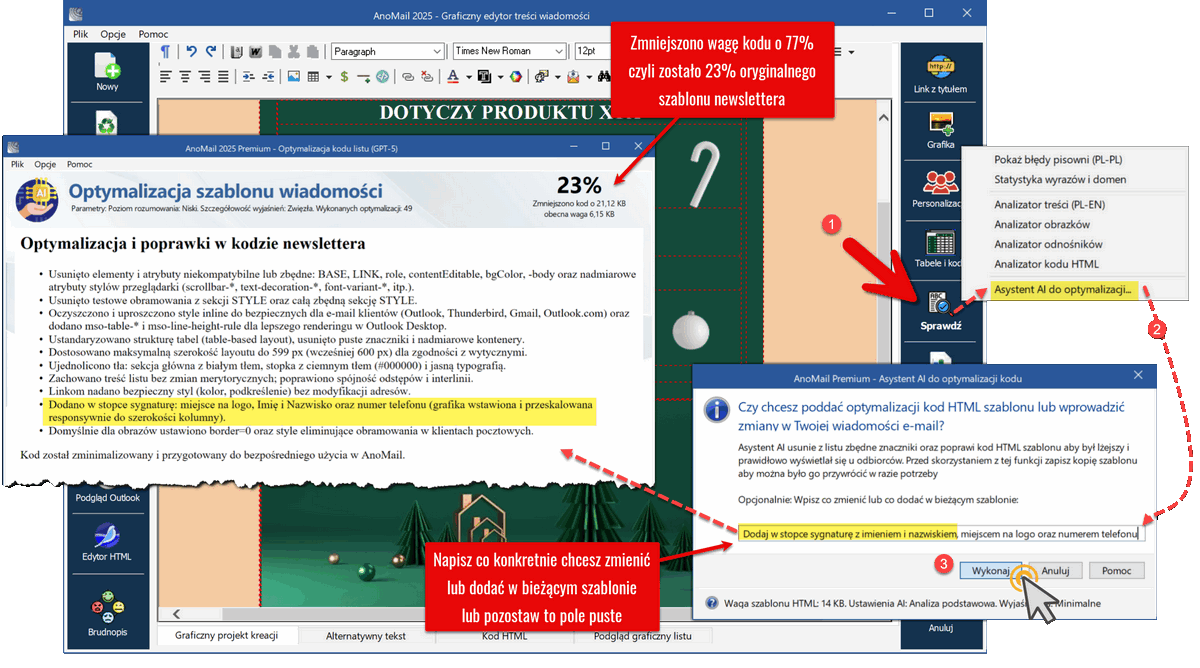Click the font color A icon
This screenshot has height=668, width=1200.
[452, 76]
